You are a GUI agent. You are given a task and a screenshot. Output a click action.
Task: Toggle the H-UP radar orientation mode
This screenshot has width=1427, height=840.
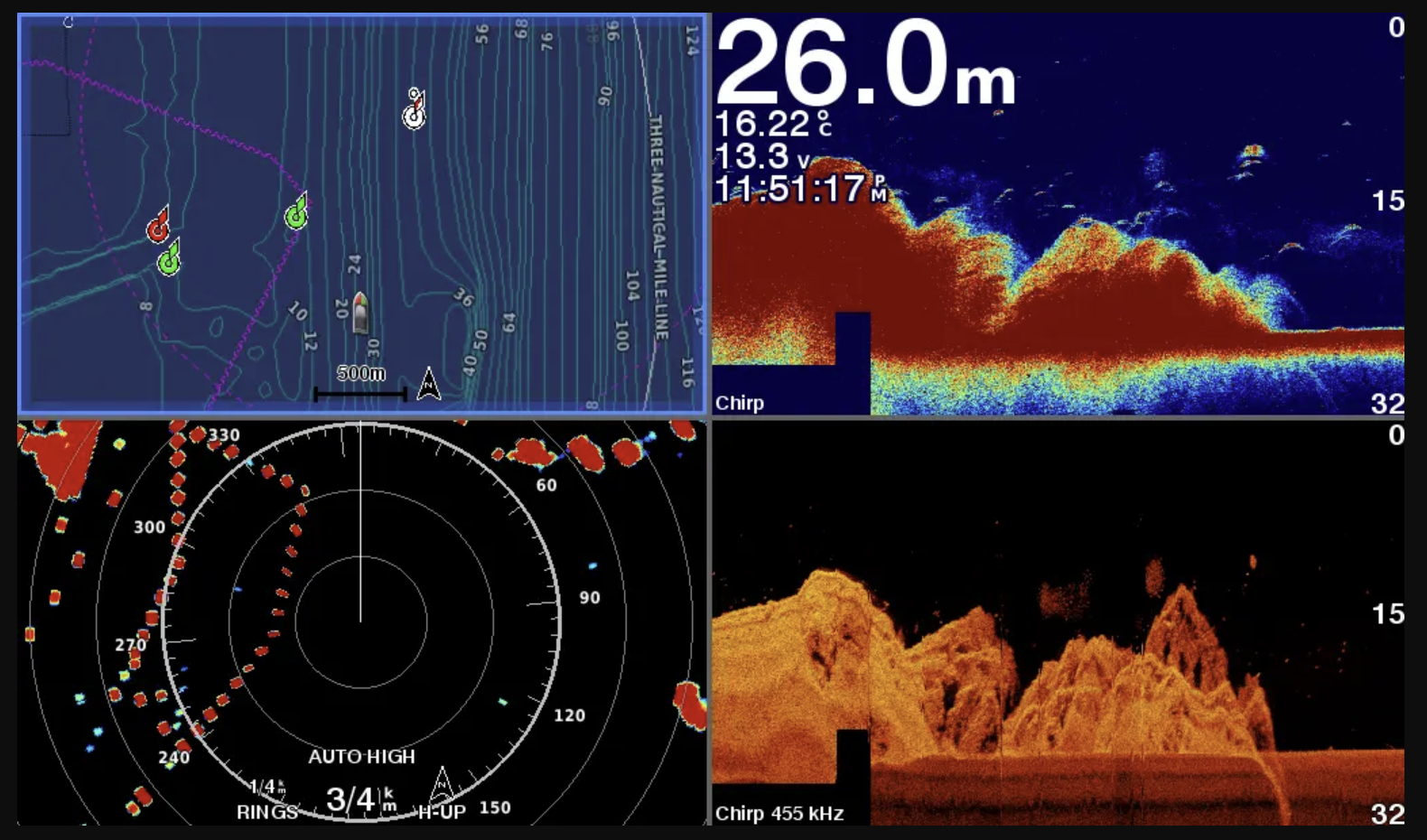click(442, 811)
